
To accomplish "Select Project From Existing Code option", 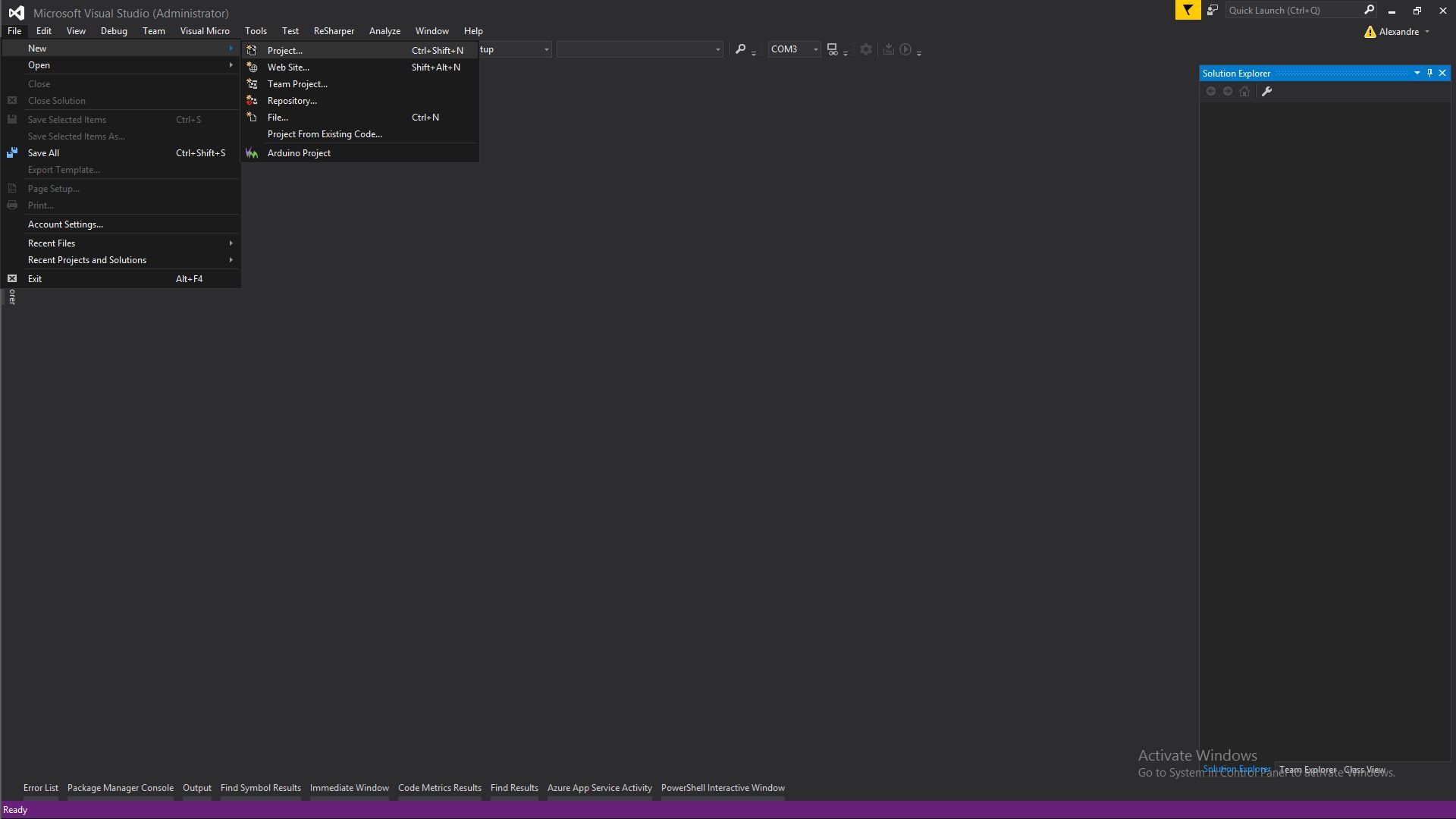I will [325, 133].
